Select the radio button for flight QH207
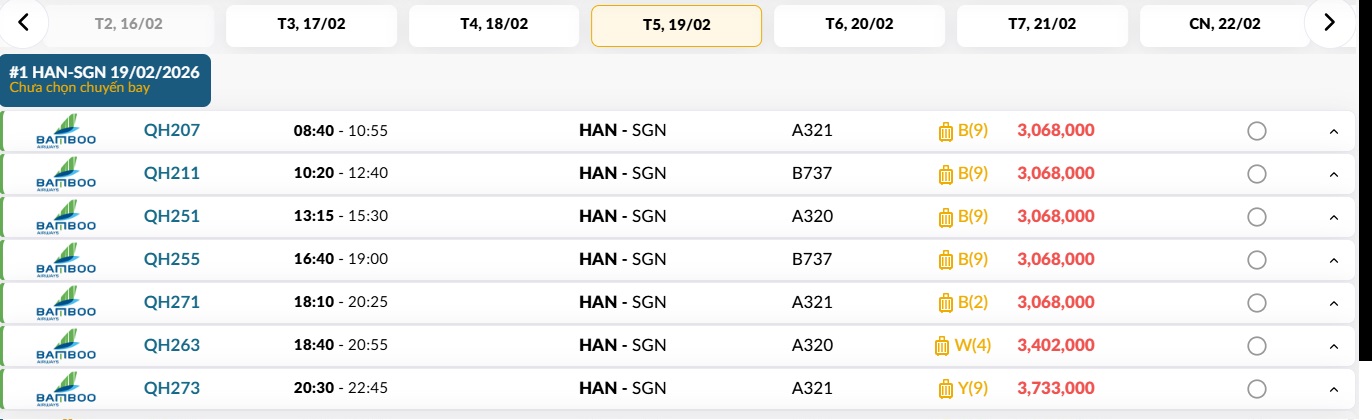The height and width of the screenshot is (420, 1372). (x=1257, y=131)
